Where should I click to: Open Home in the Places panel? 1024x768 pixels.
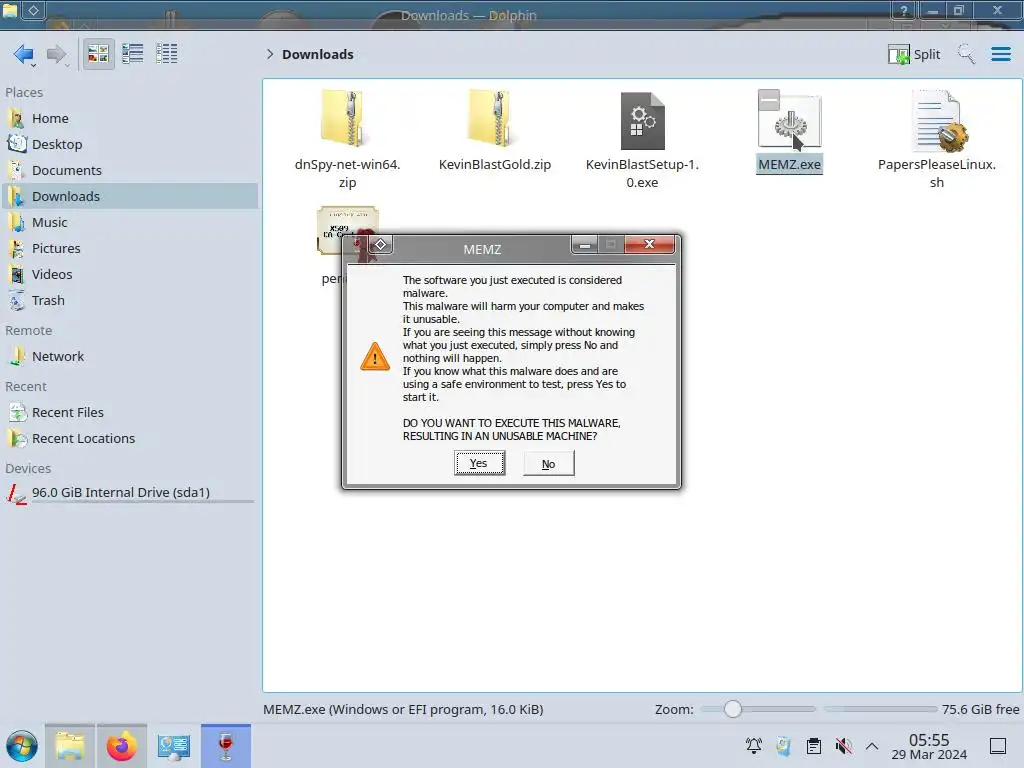coord(130,118)
